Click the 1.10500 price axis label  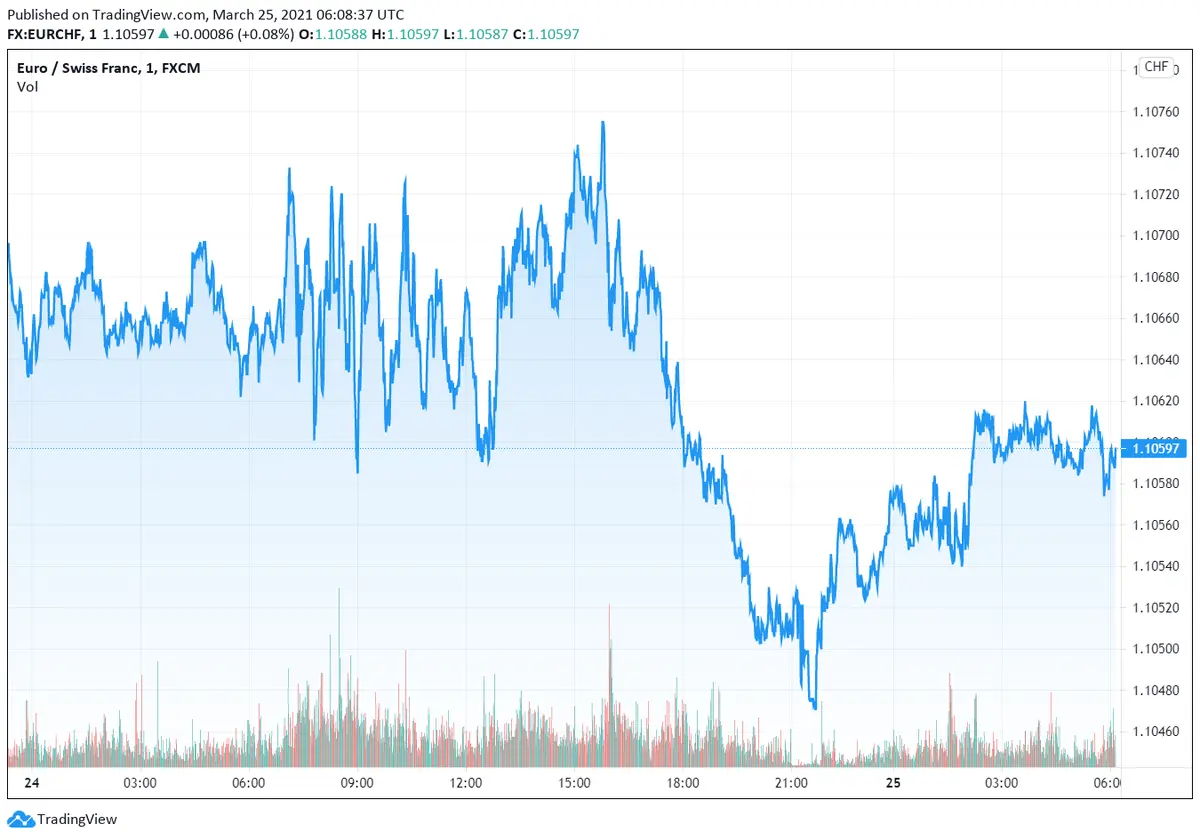[1156, 649]
